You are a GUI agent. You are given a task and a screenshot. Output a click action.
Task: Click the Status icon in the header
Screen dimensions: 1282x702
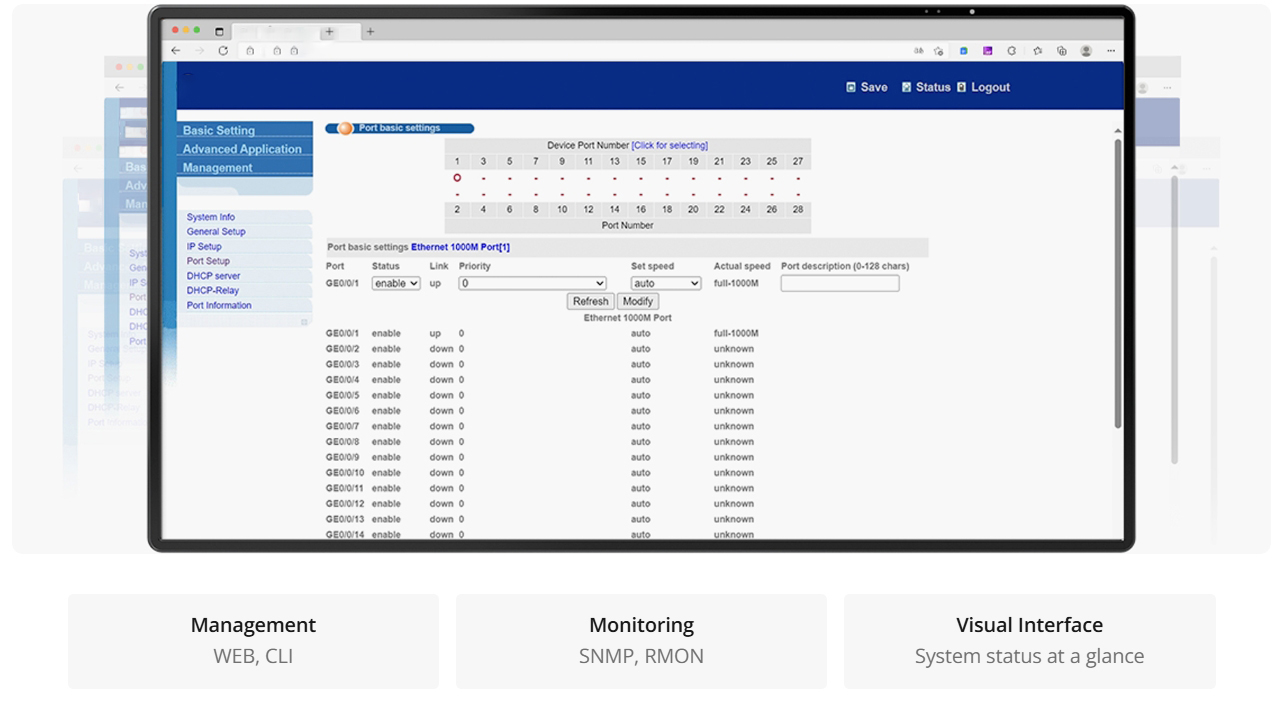pyautogui.click(x=906, y=87)
